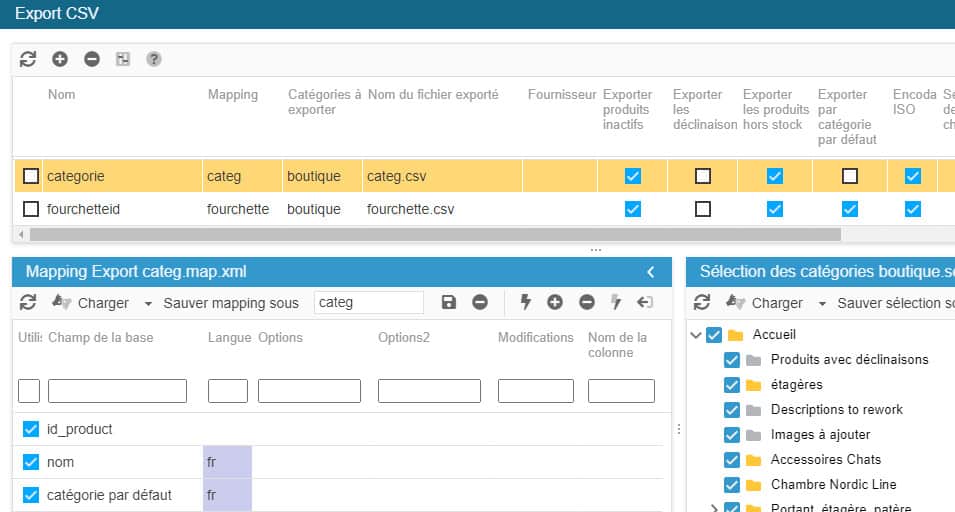
Task: Enable Exporter les déclinaisons for categorie
Action: pos(703,176)
